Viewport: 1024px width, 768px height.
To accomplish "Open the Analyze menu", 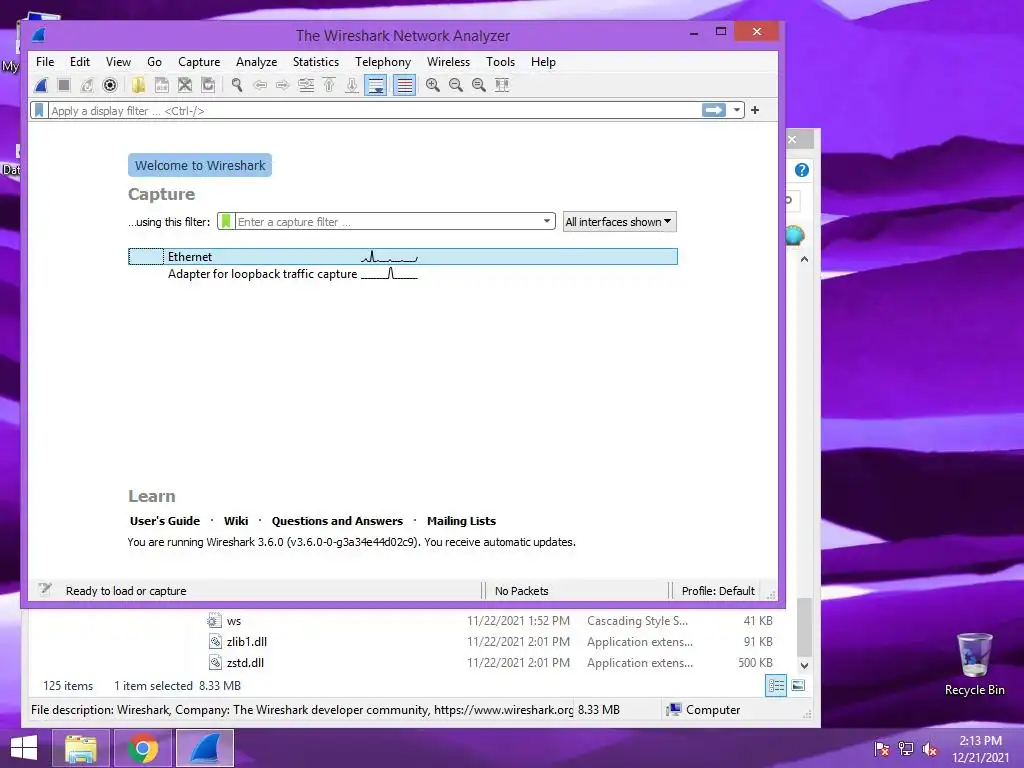I will tap(256, 61).
